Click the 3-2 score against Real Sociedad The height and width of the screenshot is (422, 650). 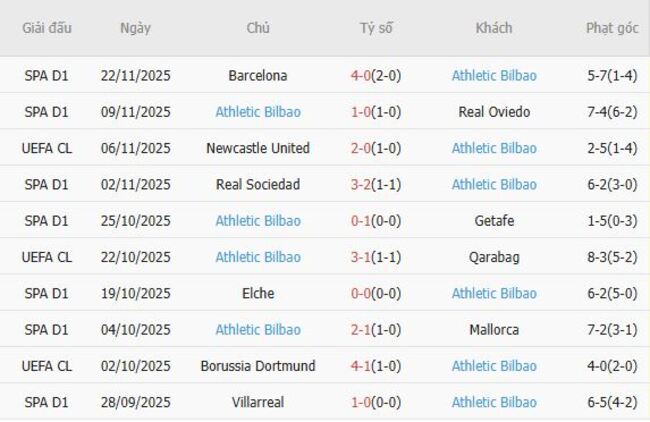pos(363,184)
